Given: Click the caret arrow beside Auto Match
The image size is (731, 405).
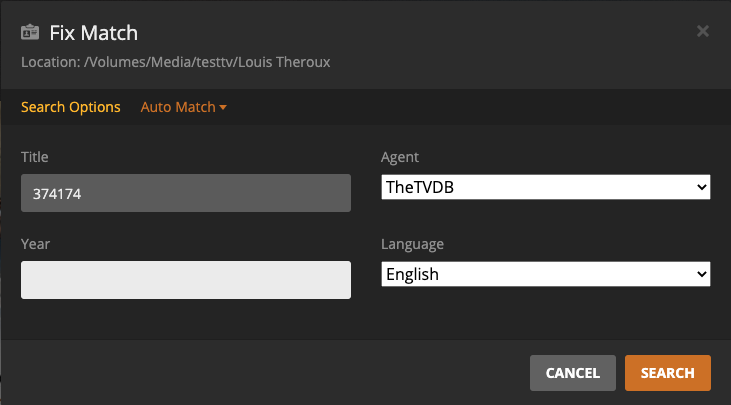Looking at the screenshot, I should [x=223, y=108].
